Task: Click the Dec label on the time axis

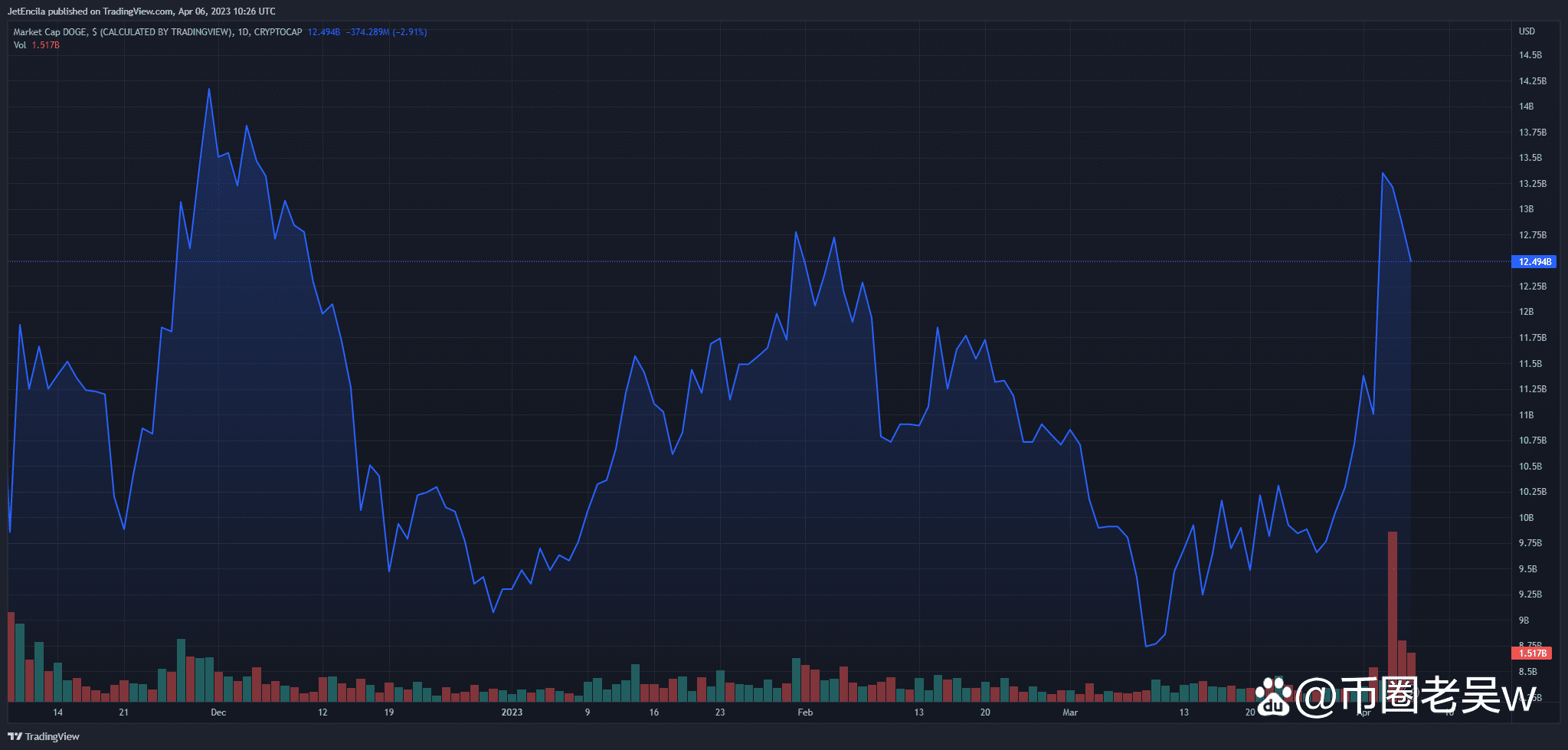Action: pyautogui.click(x=218, y=712)
